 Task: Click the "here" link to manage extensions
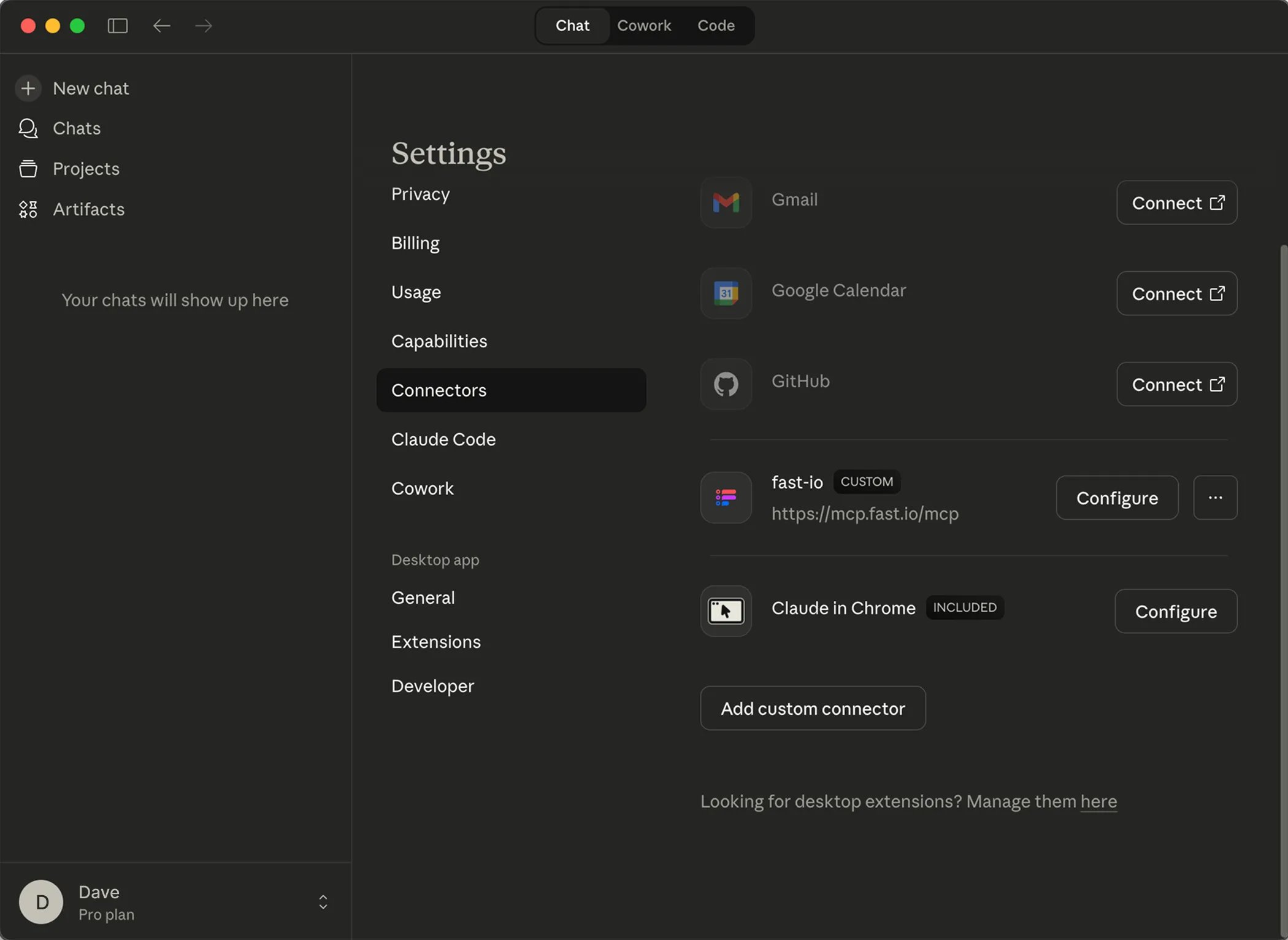1098,801
